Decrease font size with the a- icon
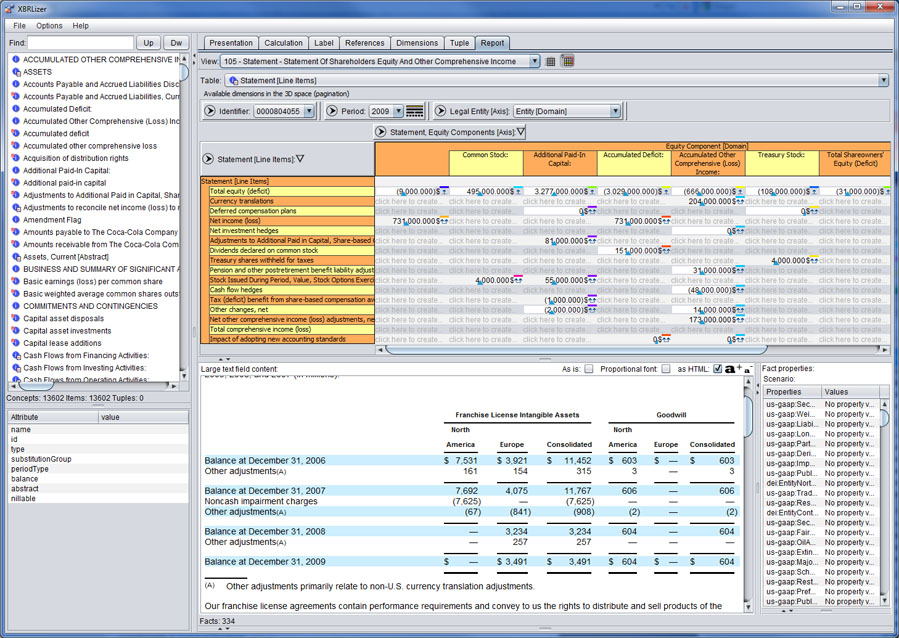 [748, 370]
